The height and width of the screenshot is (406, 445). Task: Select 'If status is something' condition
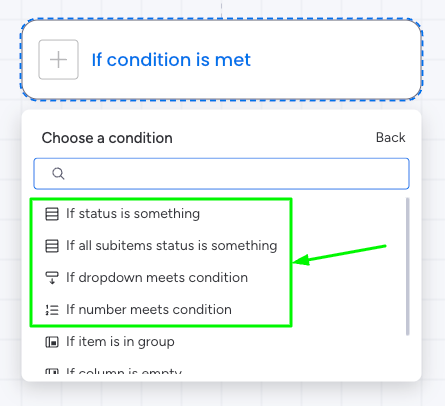tap(133, 214)
